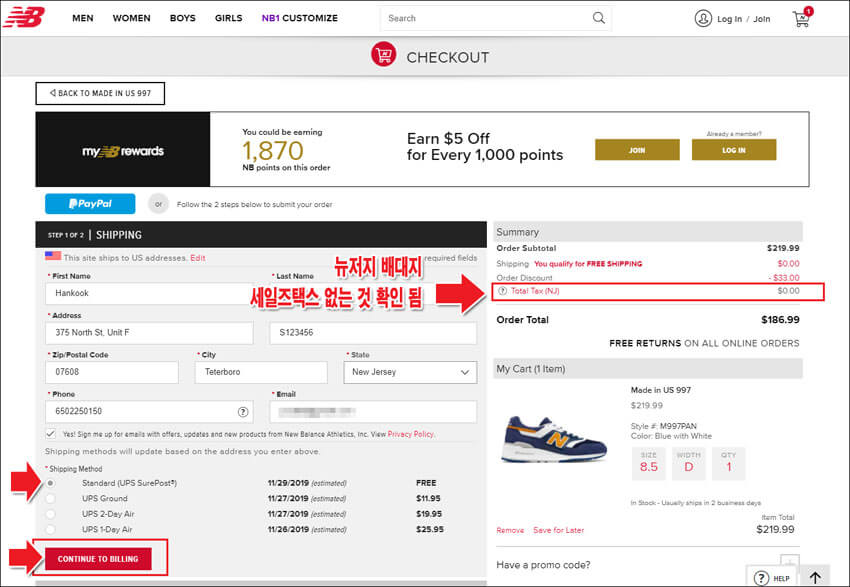Click the Phone number field
The image size is (850, 587).
pos(149,412)
